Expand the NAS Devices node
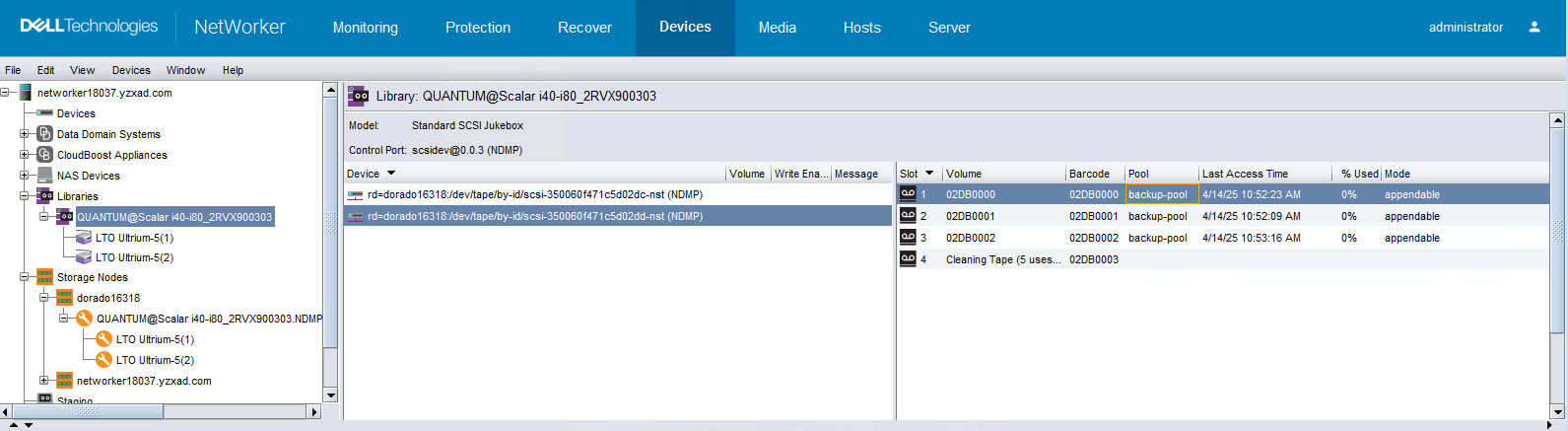Screen dimensions: 1568x431 [25, 176]
